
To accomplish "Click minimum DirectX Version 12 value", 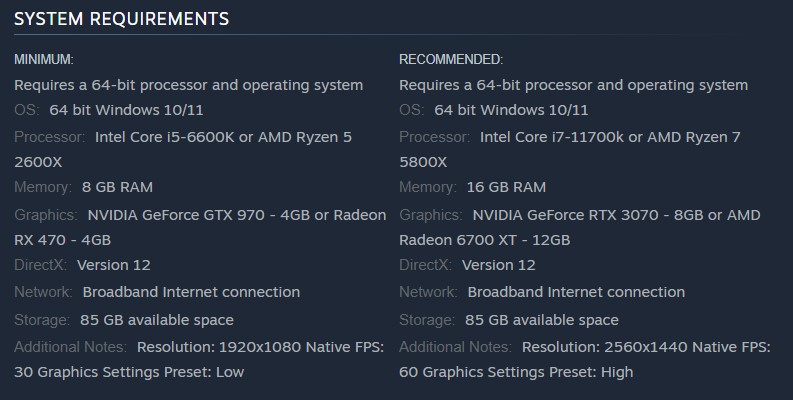I will click(x=114, y=265).
